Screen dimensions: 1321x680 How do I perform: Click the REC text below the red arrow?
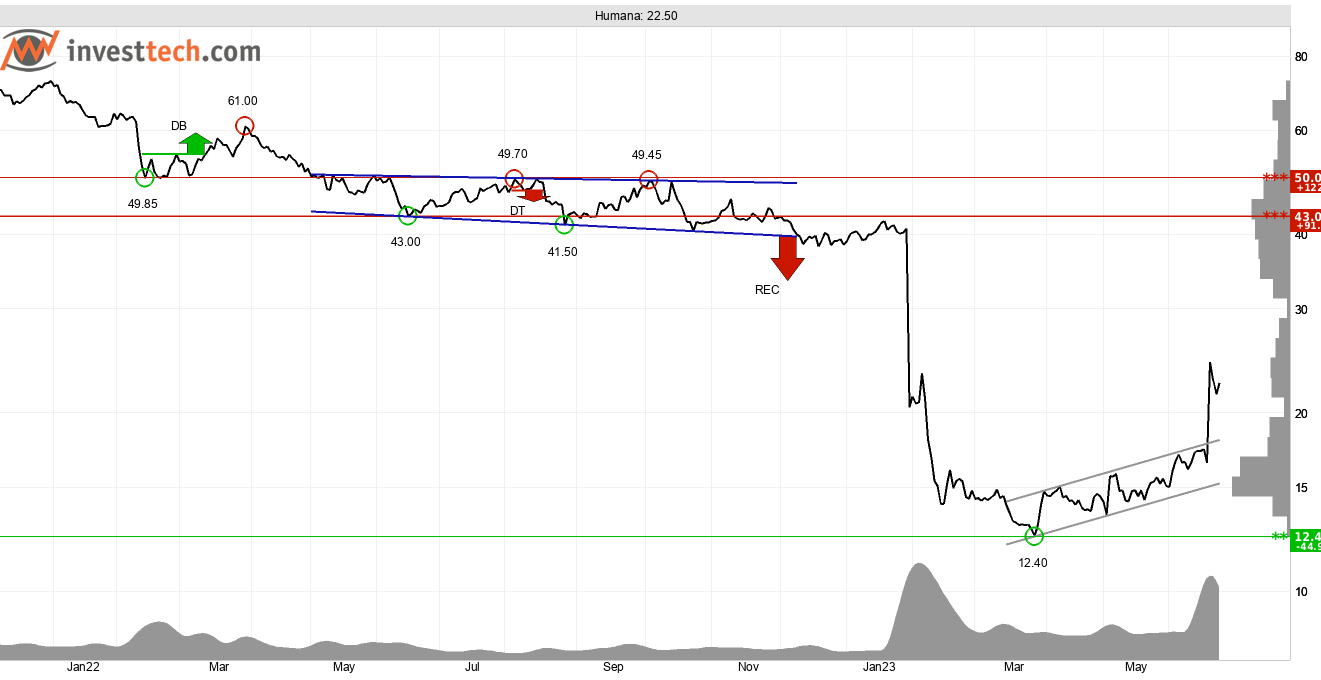click(767, 290)
